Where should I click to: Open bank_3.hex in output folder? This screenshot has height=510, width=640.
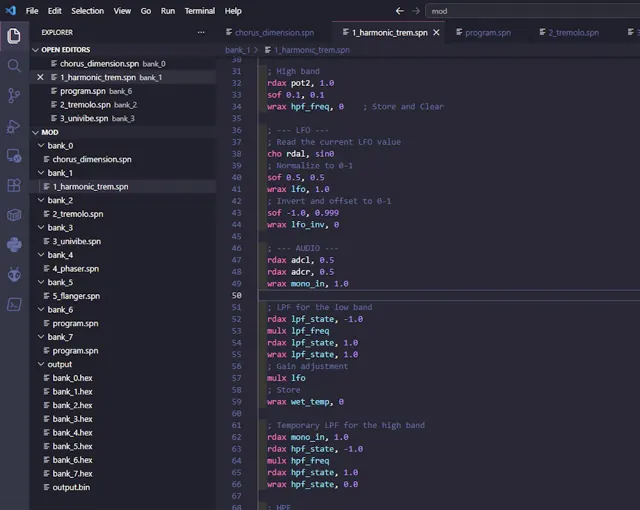122,419
